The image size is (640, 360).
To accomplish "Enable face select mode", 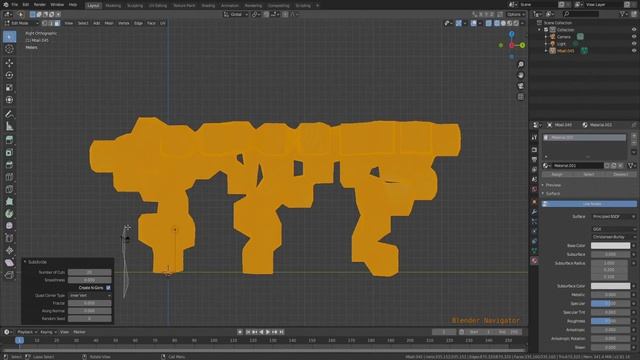I will (57, 23).
